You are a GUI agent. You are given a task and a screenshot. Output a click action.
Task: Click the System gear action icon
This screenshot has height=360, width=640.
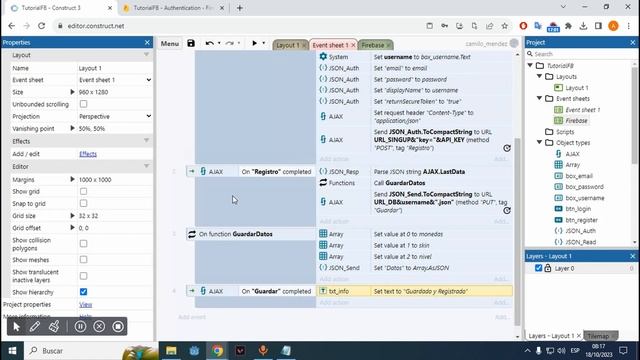point(323,56)
